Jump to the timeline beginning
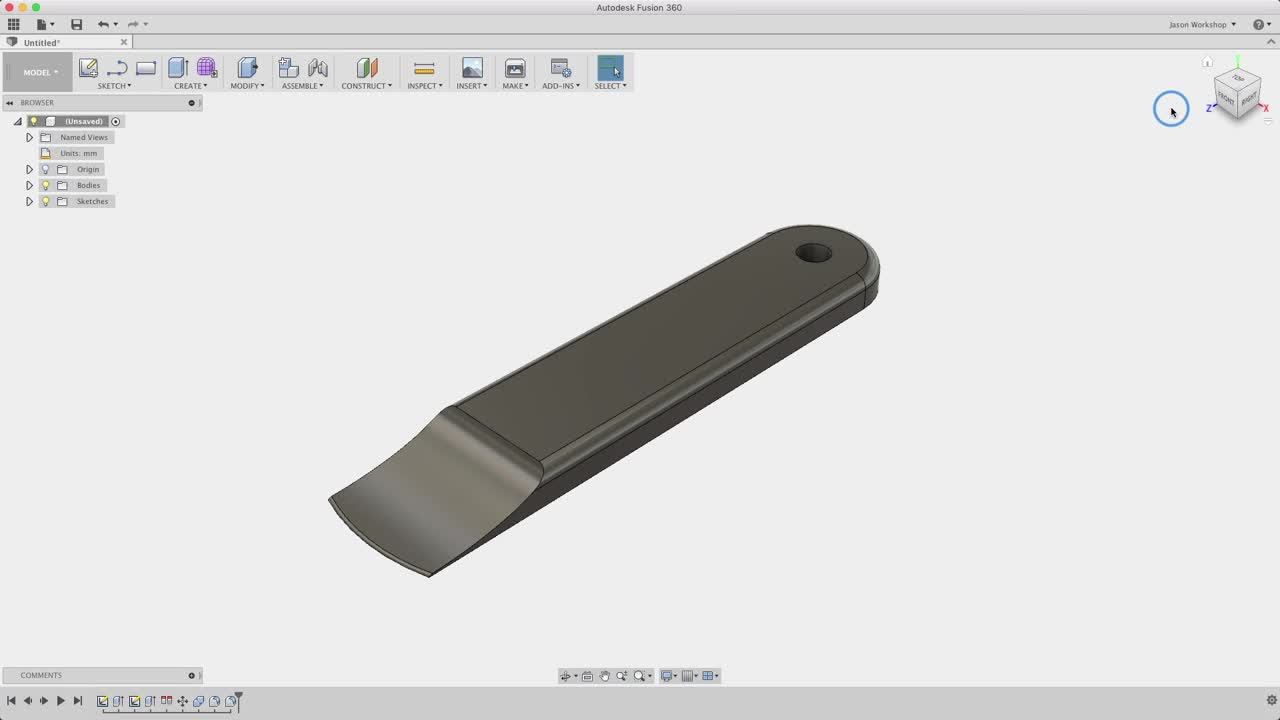The image size is (1280, 720). (x=11, y=701)
